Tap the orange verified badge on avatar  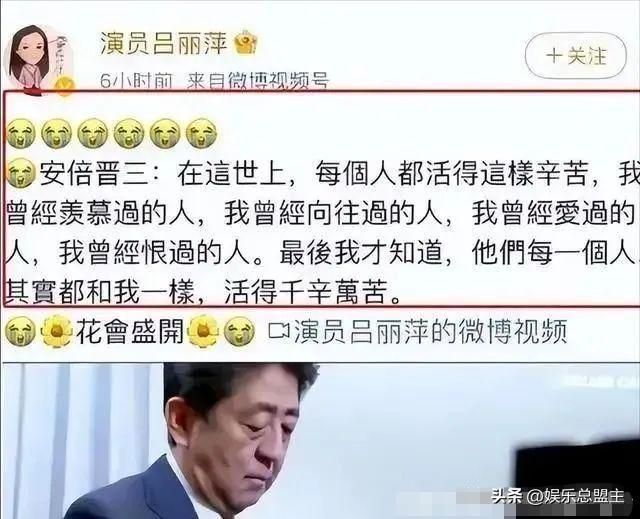point(65,86)
